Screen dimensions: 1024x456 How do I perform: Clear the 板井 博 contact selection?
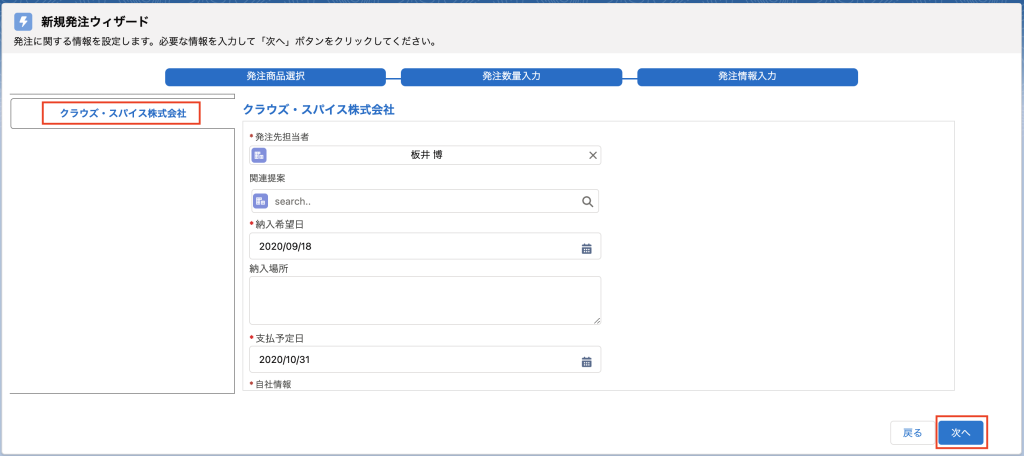593,155
